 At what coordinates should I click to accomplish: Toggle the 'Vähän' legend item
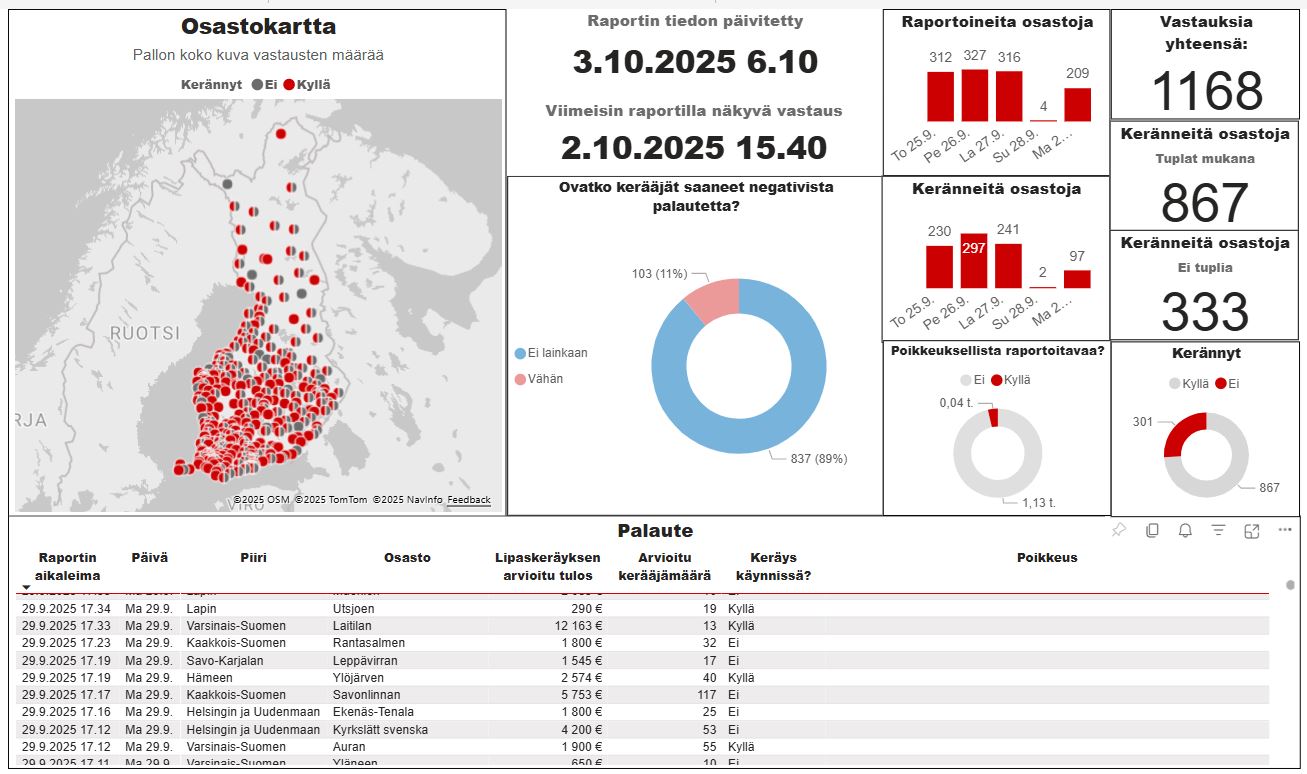click(x=520, y=379)
